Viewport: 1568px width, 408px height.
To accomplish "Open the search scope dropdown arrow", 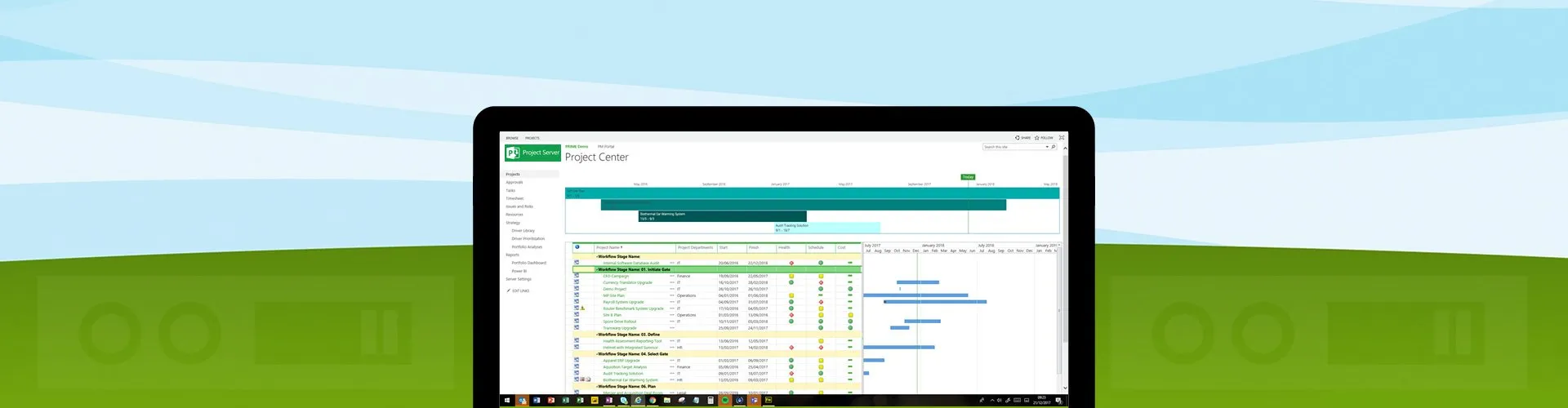I will click(1047, 147).
